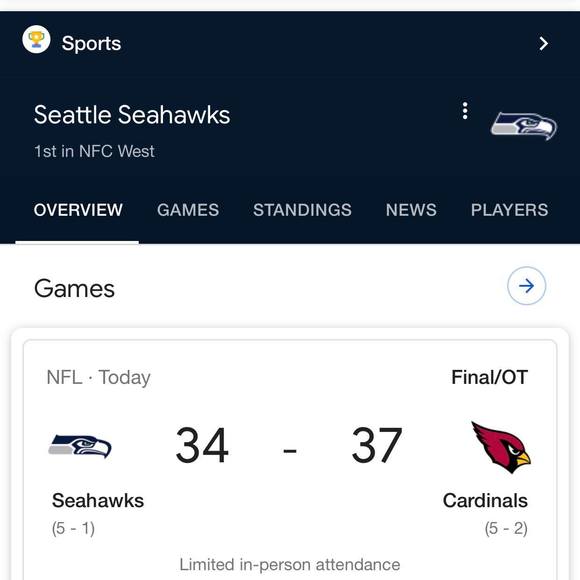Click the Cardinals logo in game card
The height and width of the screenshot is (580, 580).
click(x=501, y=447)
